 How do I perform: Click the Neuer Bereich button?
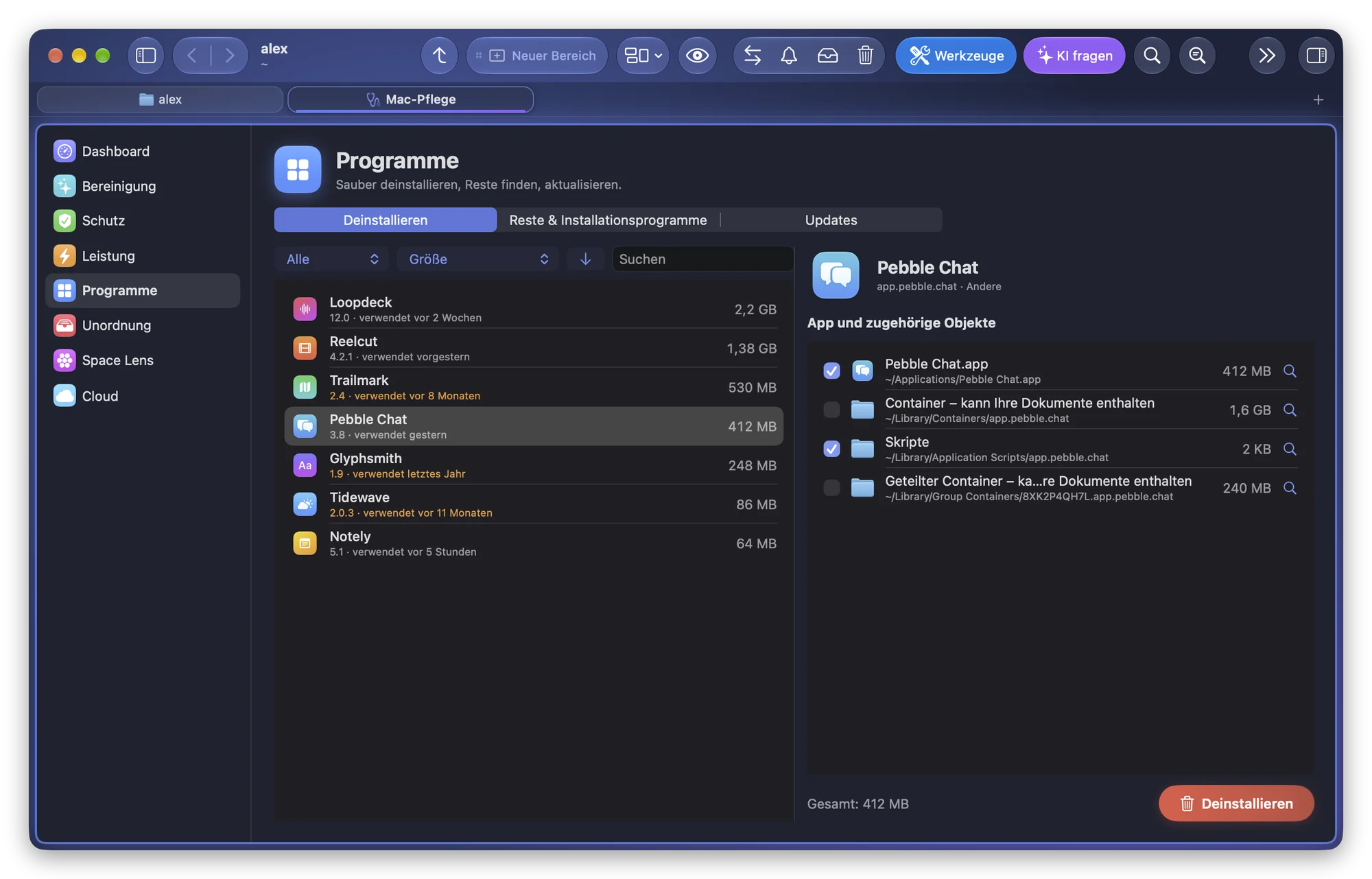point(537,56)
